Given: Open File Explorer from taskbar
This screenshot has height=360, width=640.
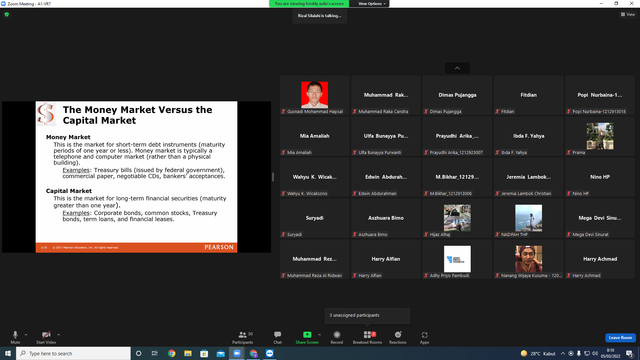Looking at the screenshot, I should pyautogui.click(x=188, y=353).
